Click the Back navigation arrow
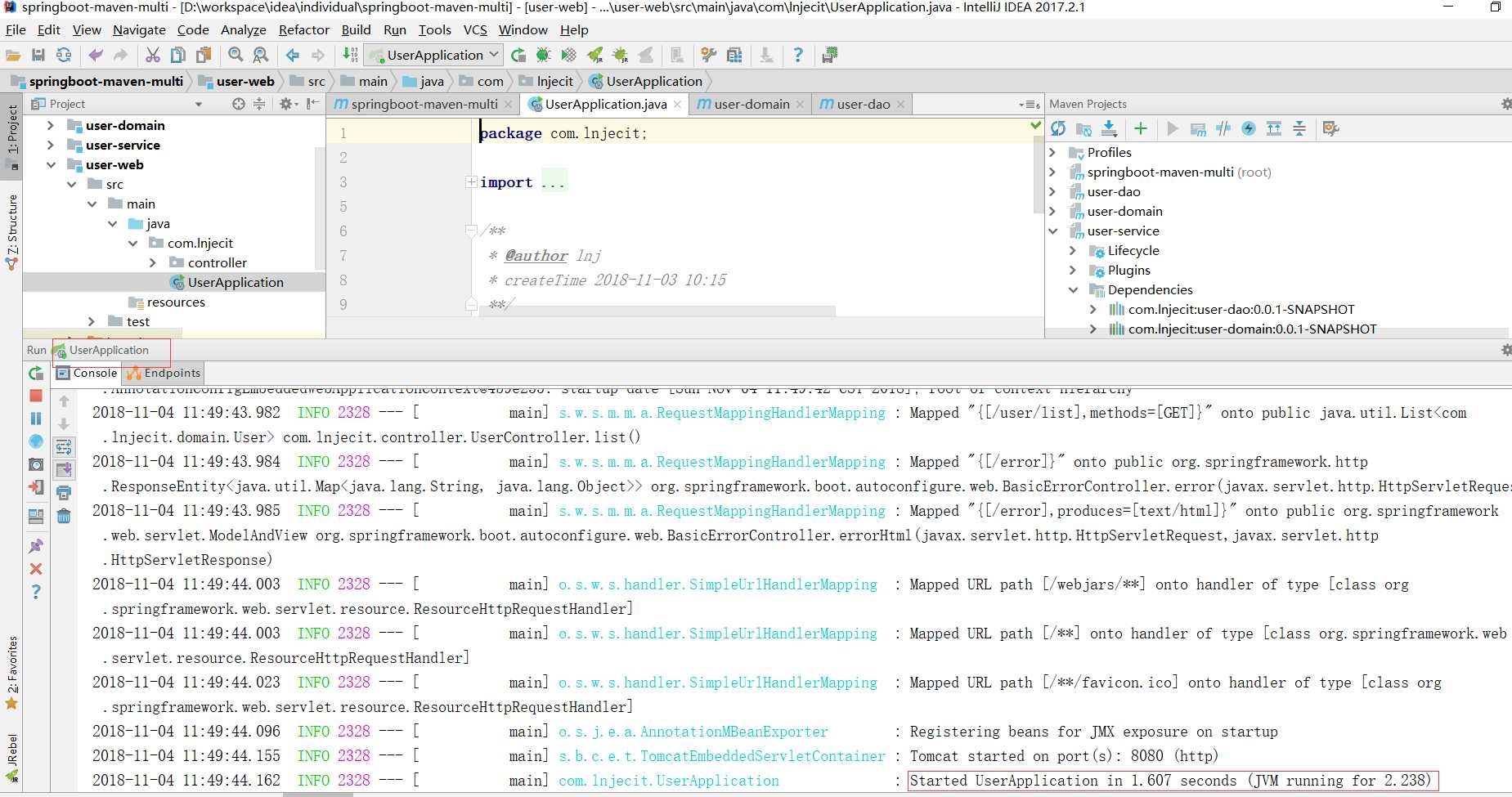Viewport: 1512px width, 797px height. pyautogui.click(x=293, y=55)
